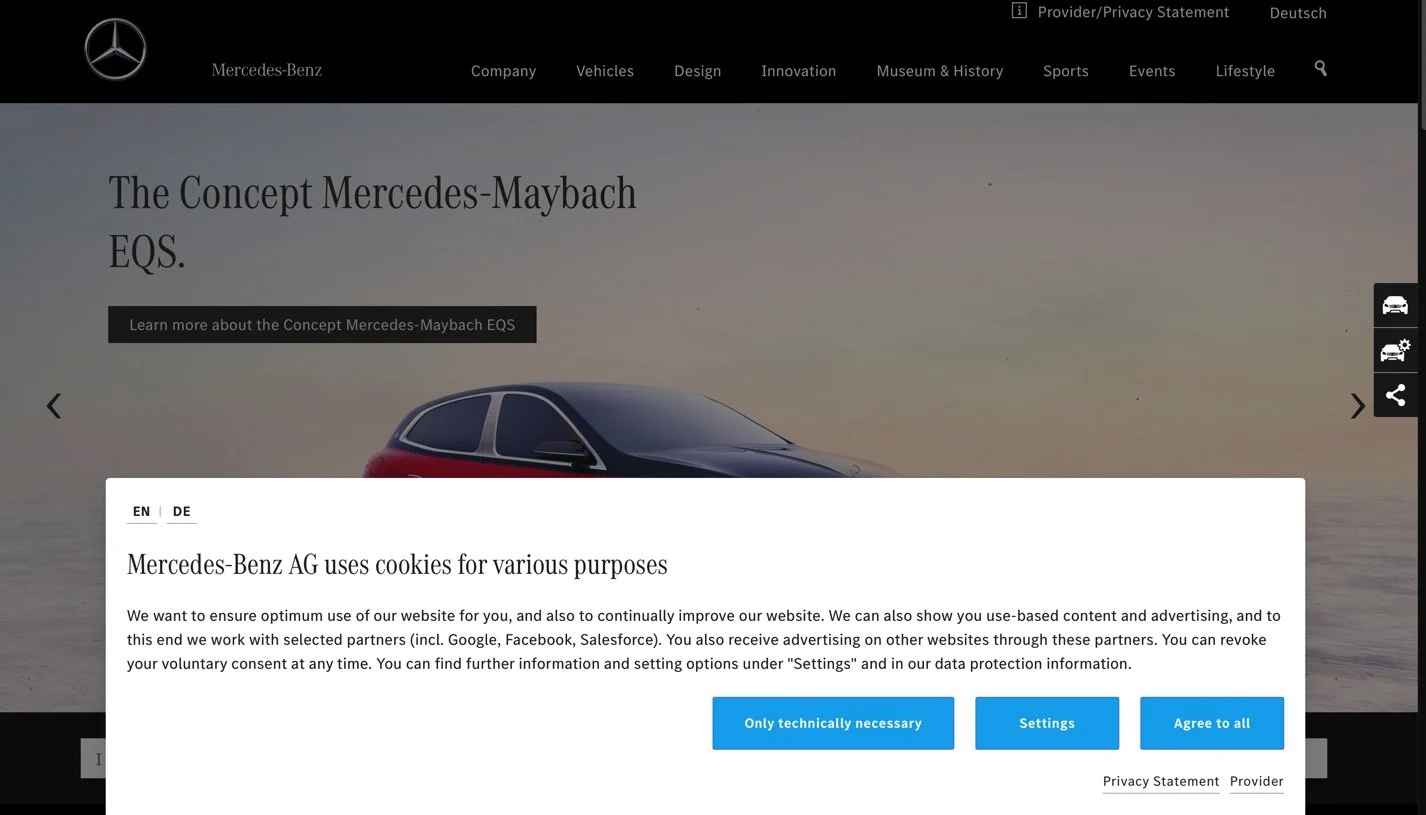Open the car configurator gear icon
The width and height of the screenshot is (1426, 815).
click(x=1395, y=350)
